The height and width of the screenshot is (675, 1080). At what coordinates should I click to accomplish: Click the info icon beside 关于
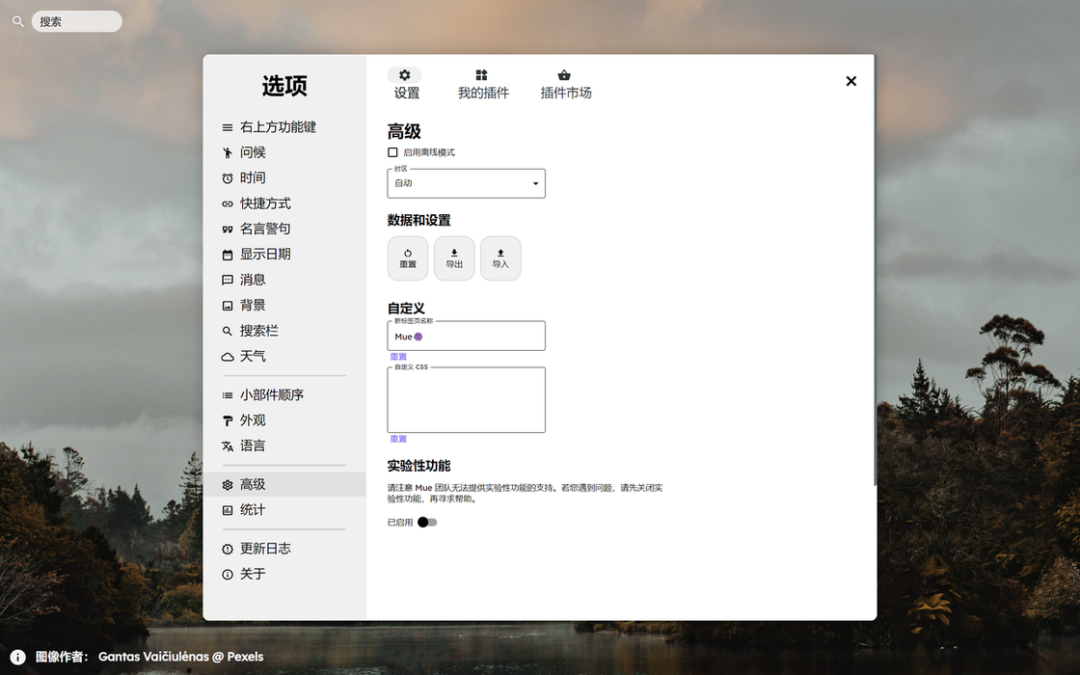tap(227, 574)
